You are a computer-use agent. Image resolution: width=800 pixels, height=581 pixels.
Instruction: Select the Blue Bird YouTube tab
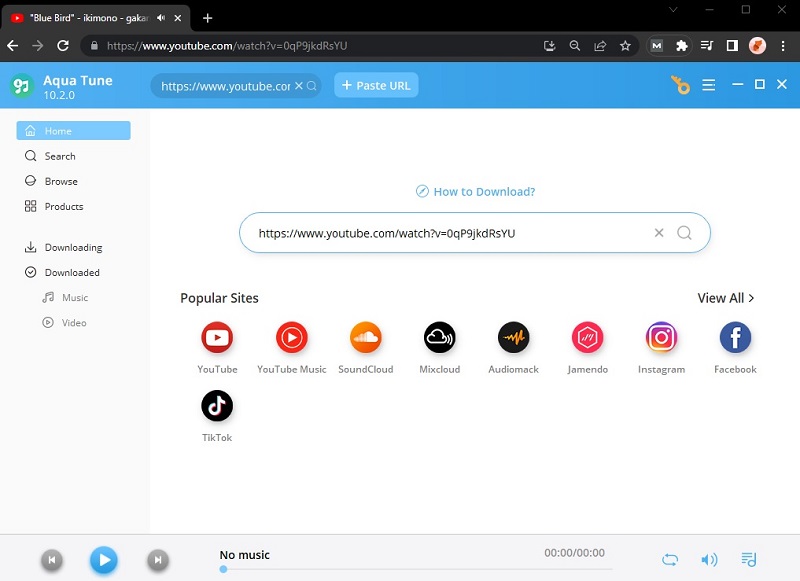tap(96, 18)
